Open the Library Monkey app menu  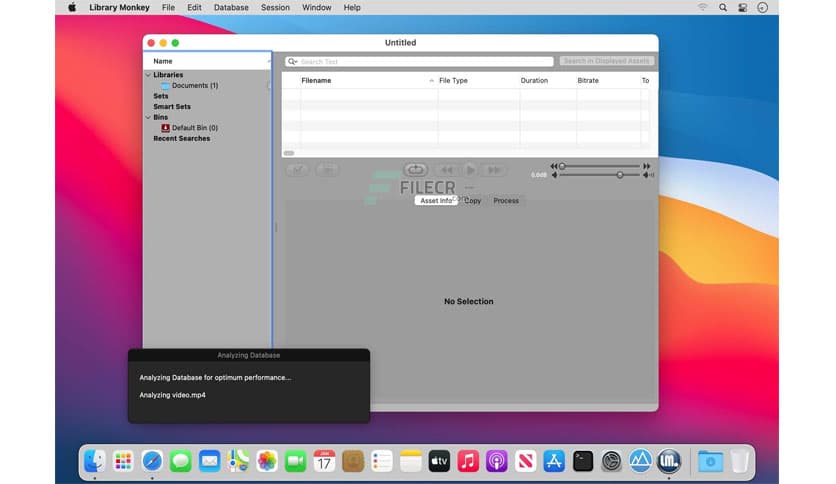119,7
